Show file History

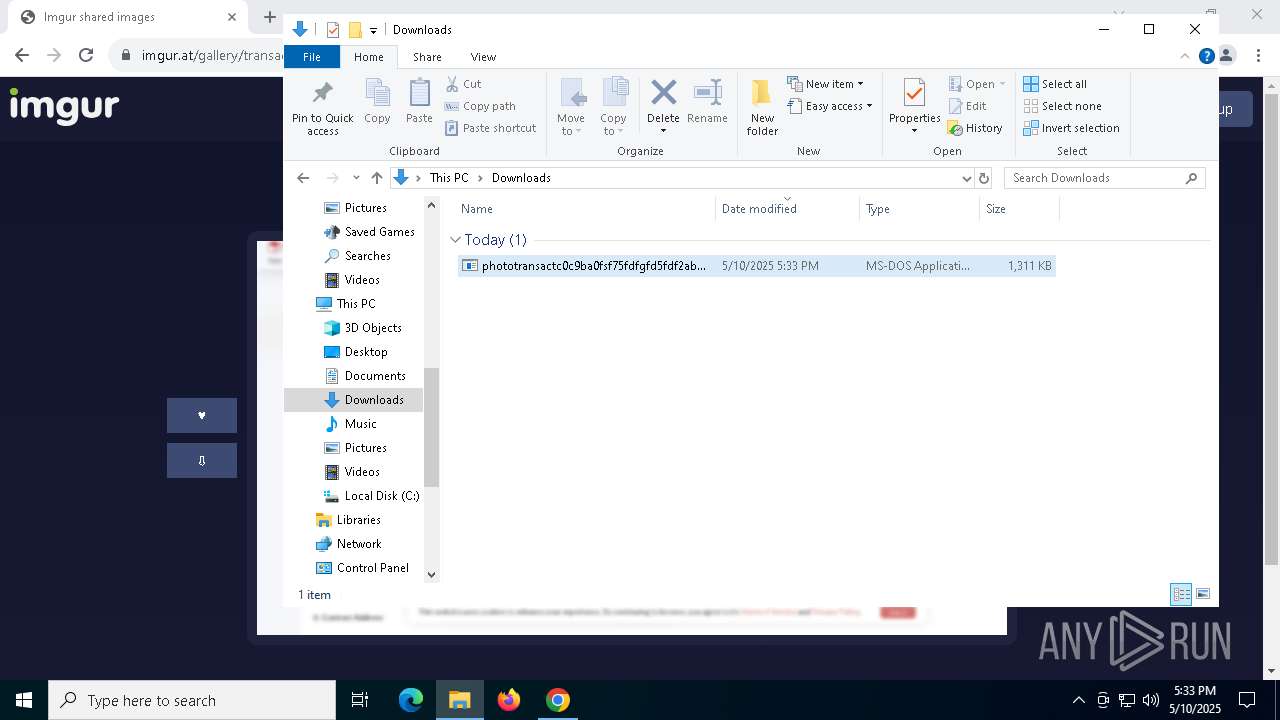pyautogui.click(x=975, y=128)
